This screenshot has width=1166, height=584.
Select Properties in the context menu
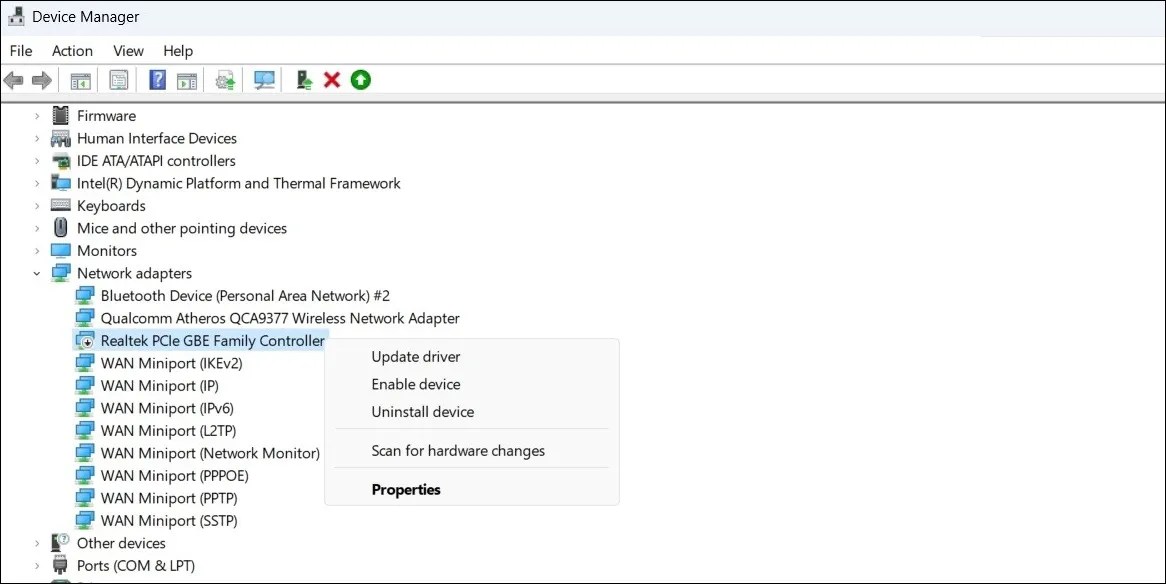pos(406,489)
